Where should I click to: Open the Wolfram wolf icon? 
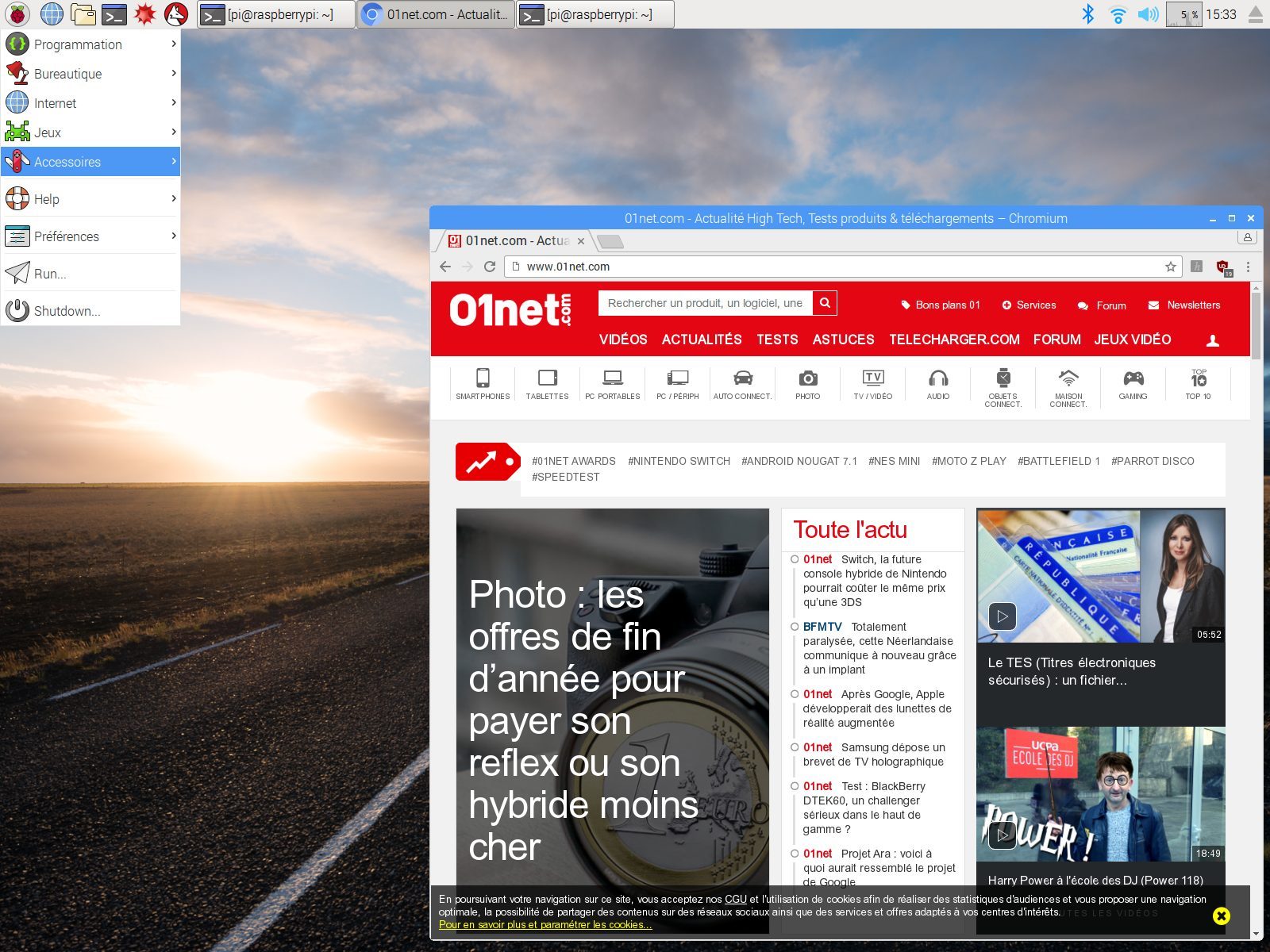175,13
